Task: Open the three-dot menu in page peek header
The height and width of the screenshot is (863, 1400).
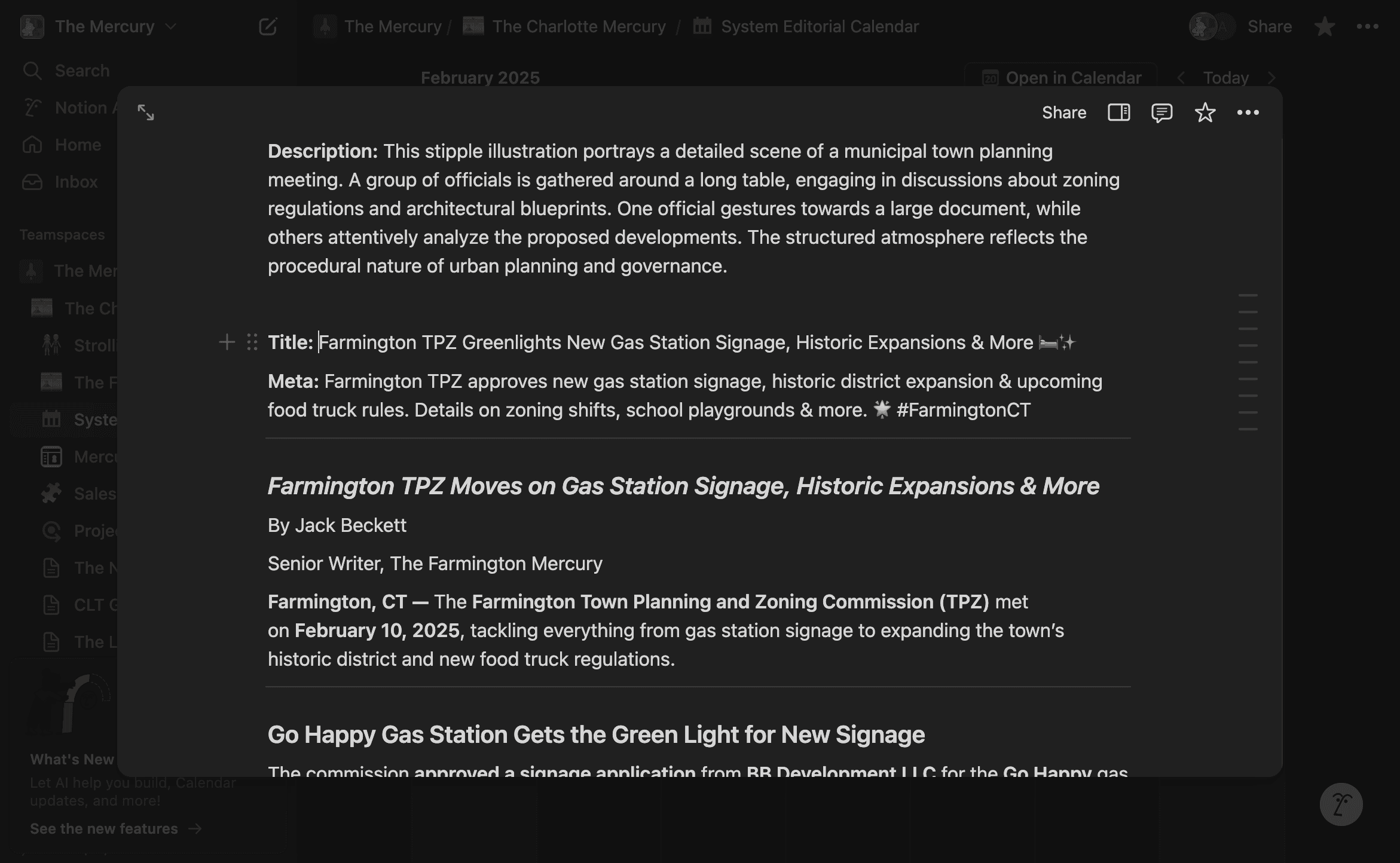Action: (x=1248, y=112)
